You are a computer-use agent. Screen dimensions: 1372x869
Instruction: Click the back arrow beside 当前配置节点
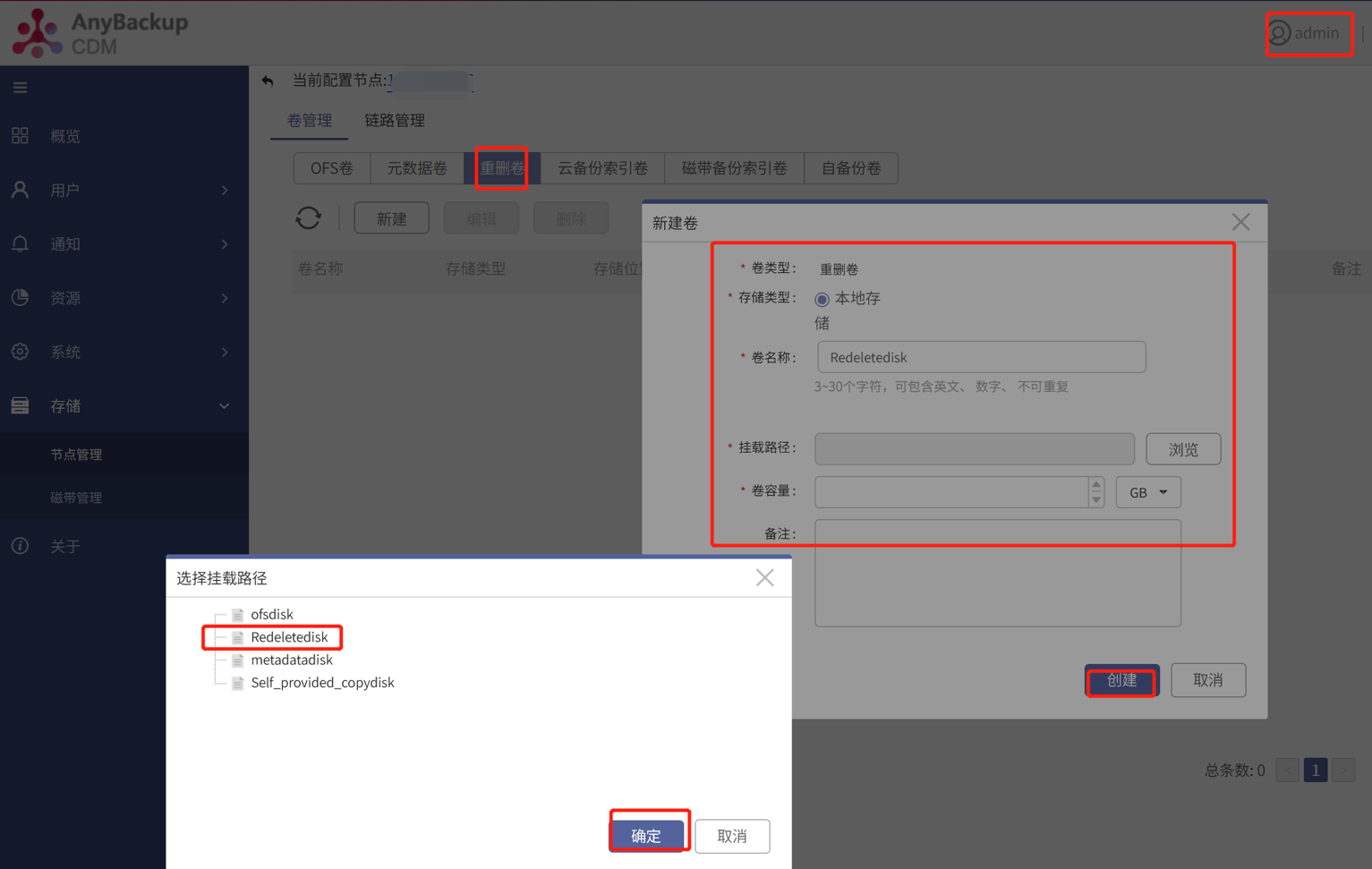click(x=268, y=81)
